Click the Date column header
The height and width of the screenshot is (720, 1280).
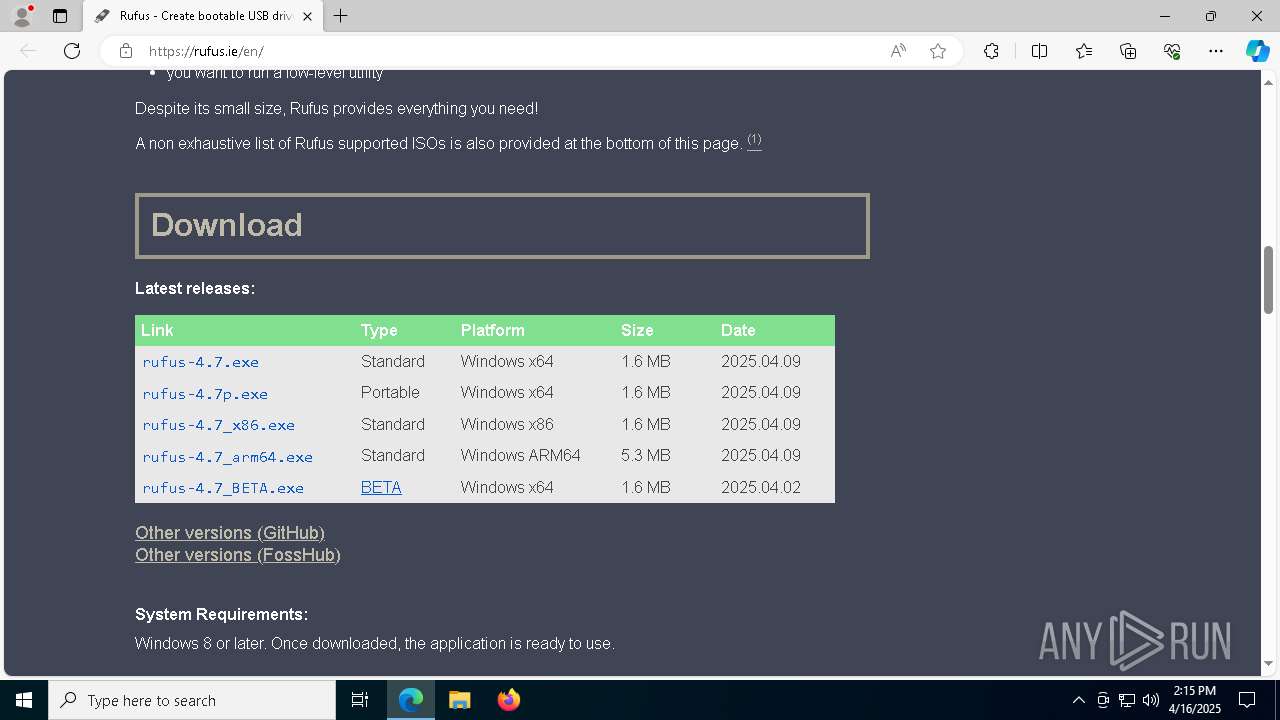coord(738,330)
